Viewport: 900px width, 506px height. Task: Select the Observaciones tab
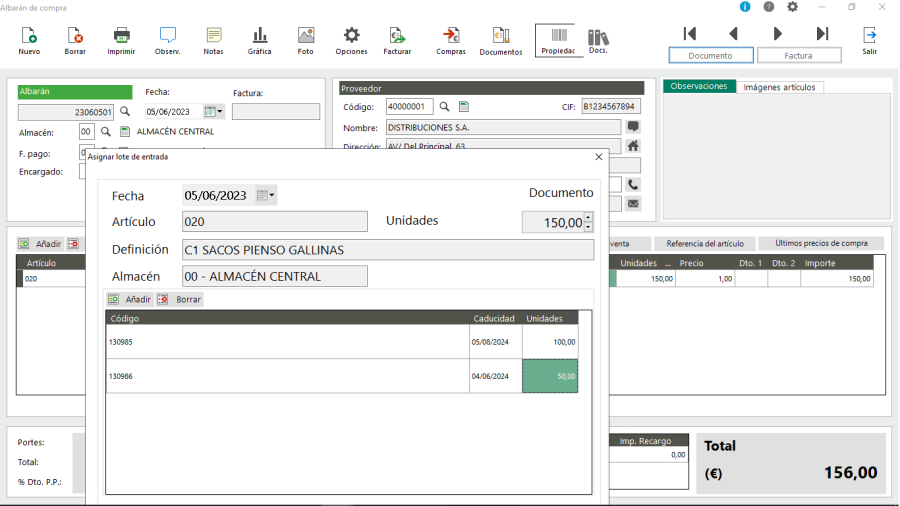tap(699, 87)
